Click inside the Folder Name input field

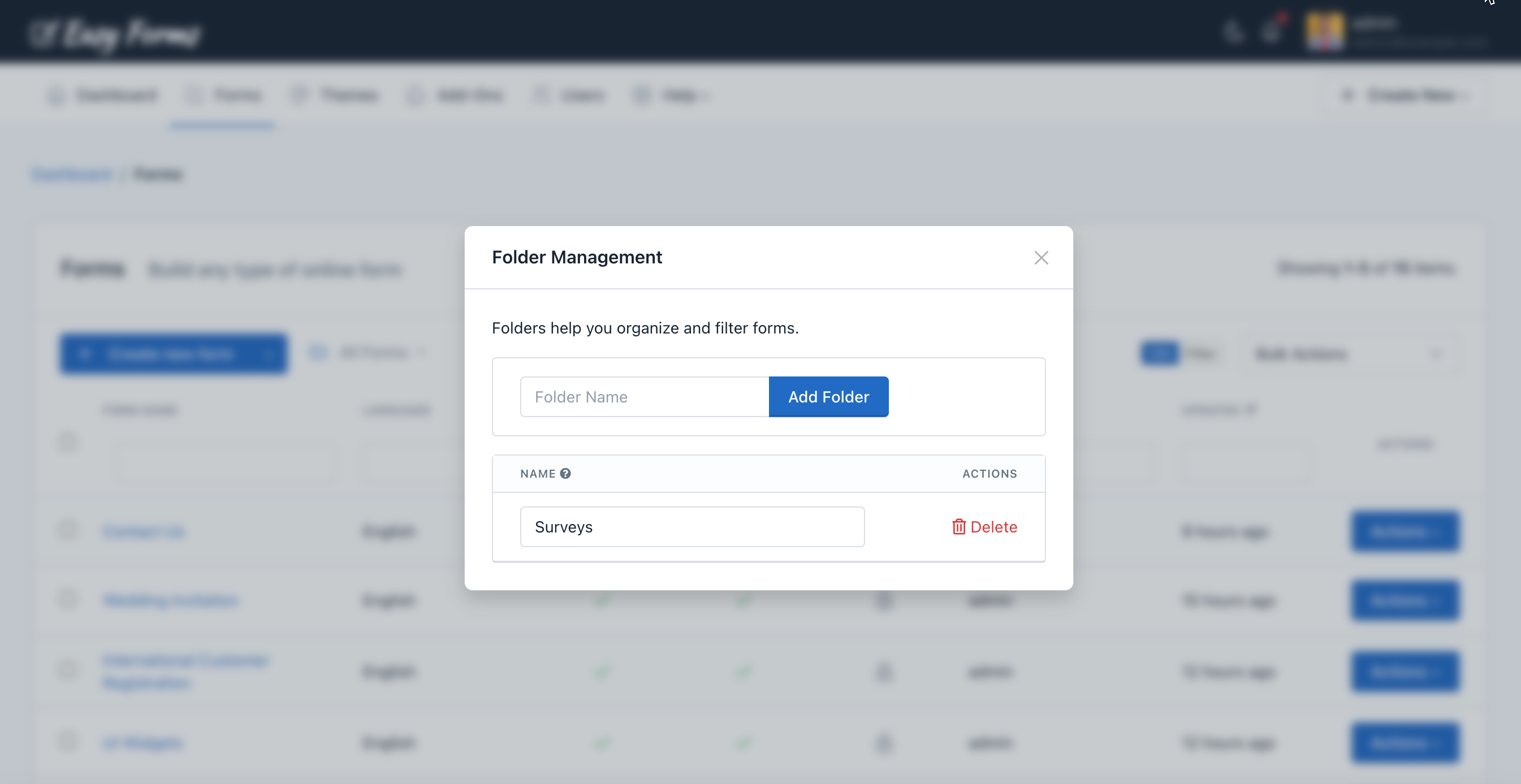pos(643,396)
